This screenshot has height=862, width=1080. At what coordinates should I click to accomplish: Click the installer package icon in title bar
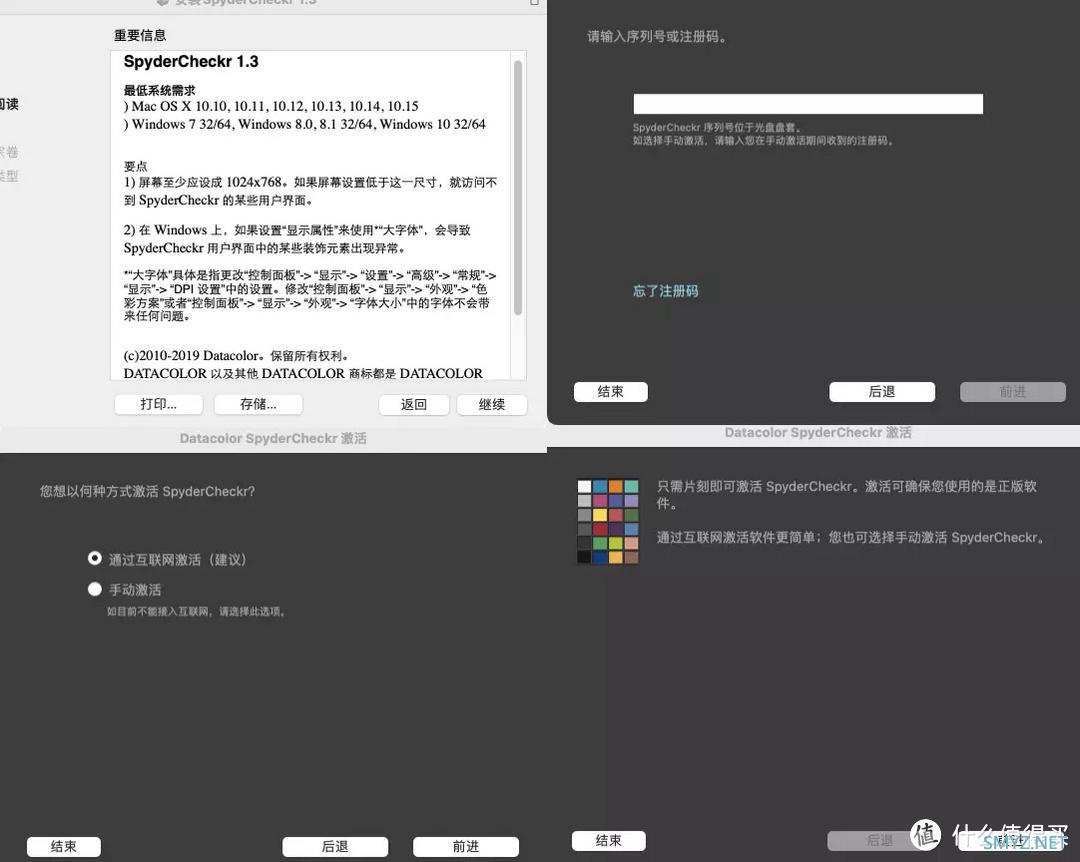(x=161, y=2)
